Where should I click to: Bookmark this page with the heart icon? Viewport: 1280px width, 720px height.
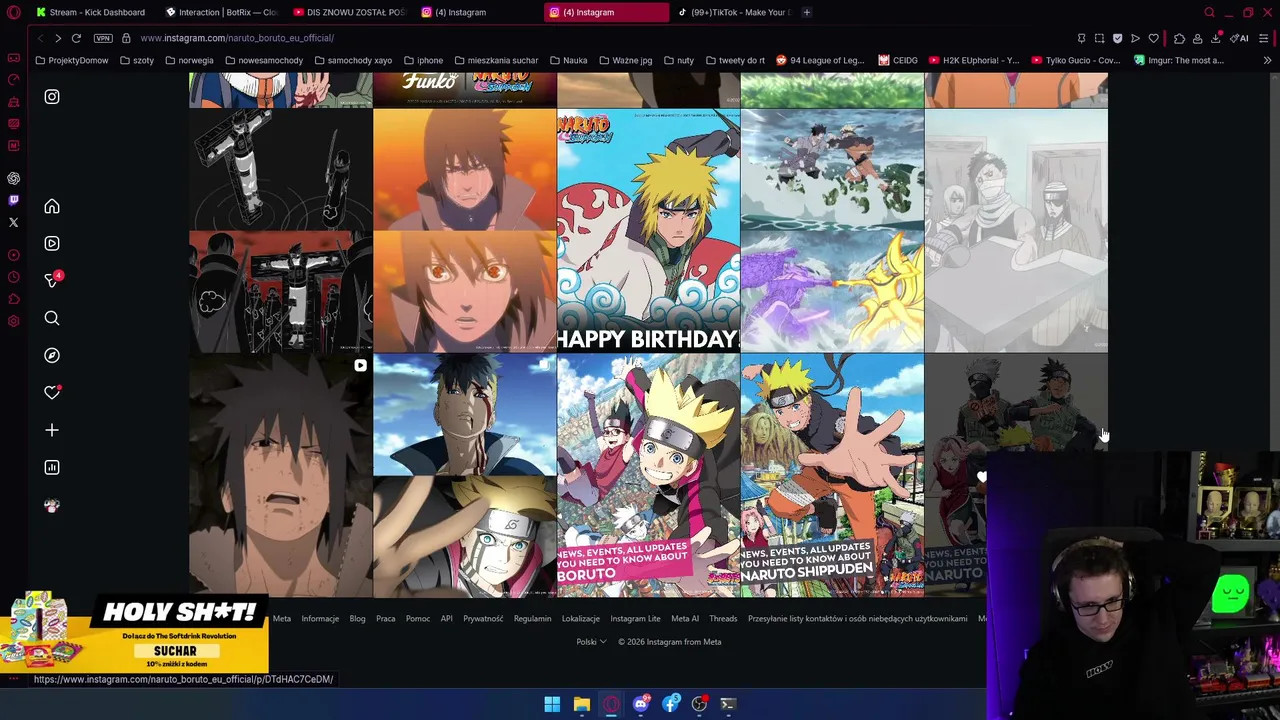tap(1153, 38)
